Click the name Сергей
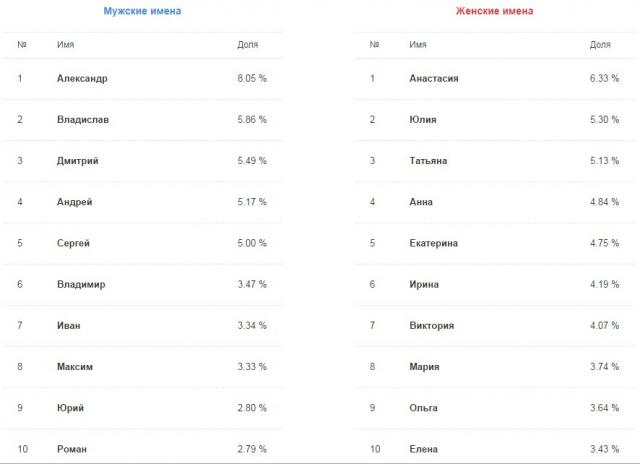This screenshot has width=640, height=464. coord(74,243)
